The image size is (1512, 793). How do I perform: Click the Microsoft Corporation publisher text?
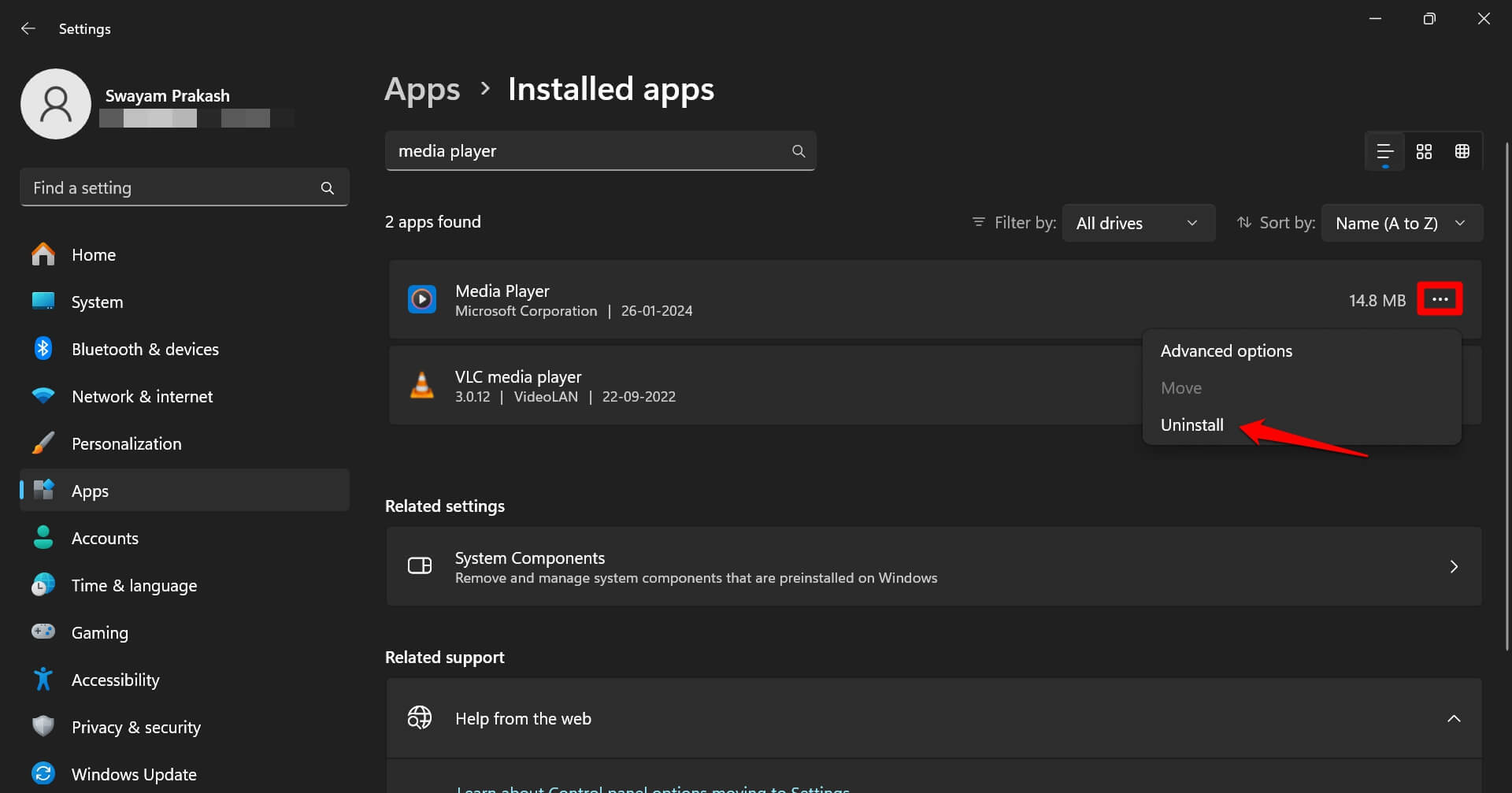point(526,311)
